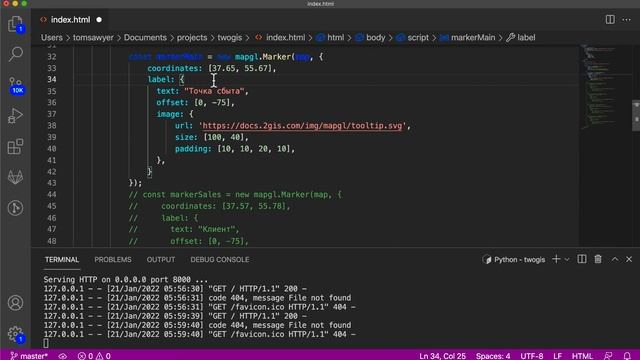Click the script breadcrumb

413,38
